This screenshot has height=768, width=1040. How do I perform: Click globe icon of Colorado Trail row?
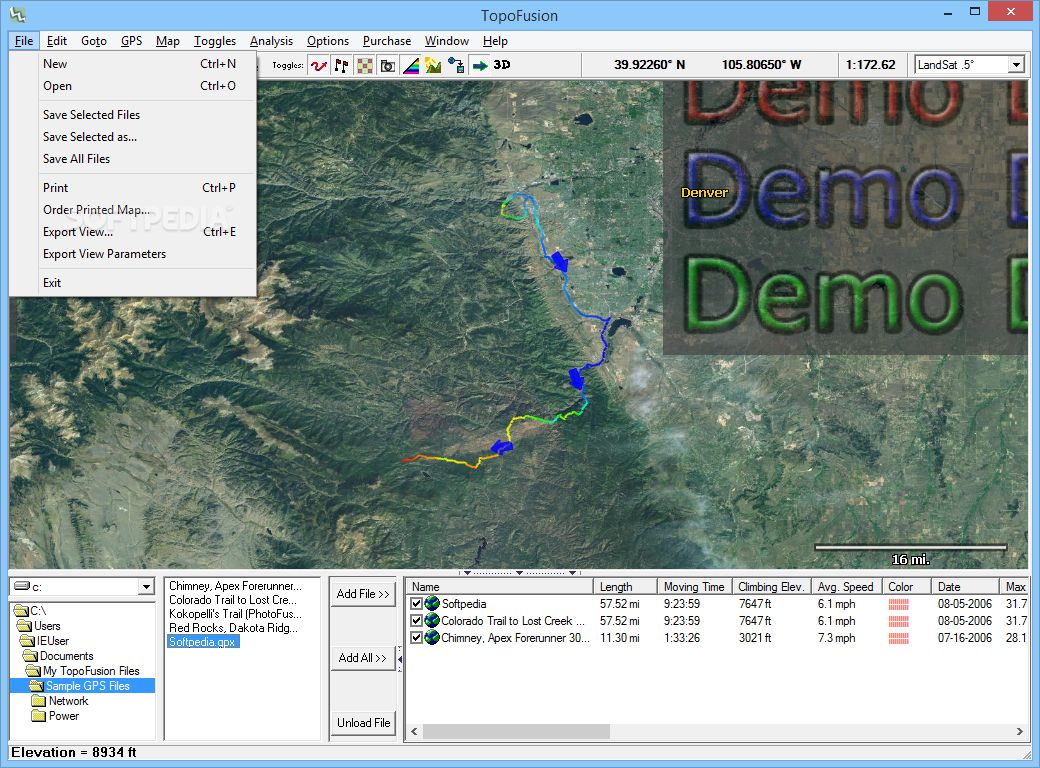tap(432, 621)
